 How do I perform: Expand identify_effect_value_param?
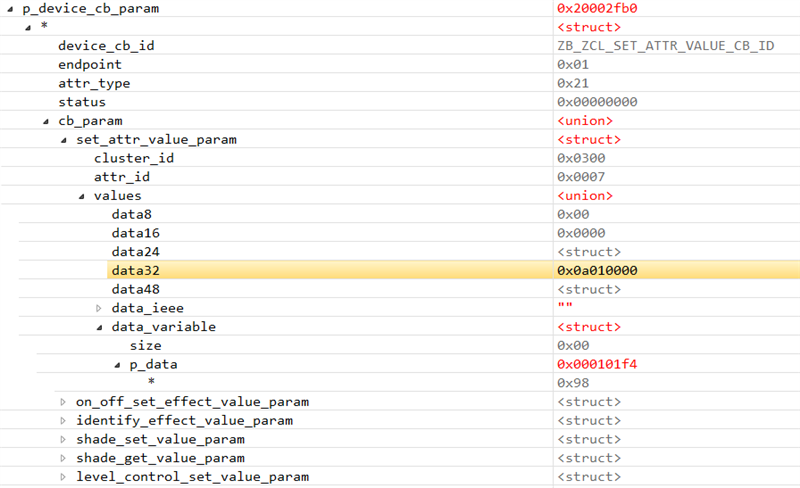point(63,421)
